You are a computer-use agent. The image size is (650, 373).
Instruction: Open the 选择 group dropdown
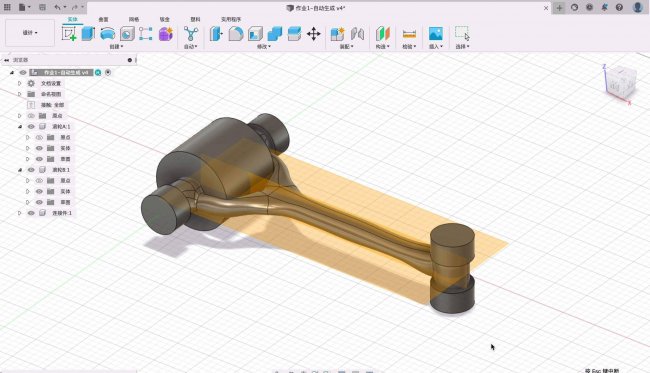[462, 46]
